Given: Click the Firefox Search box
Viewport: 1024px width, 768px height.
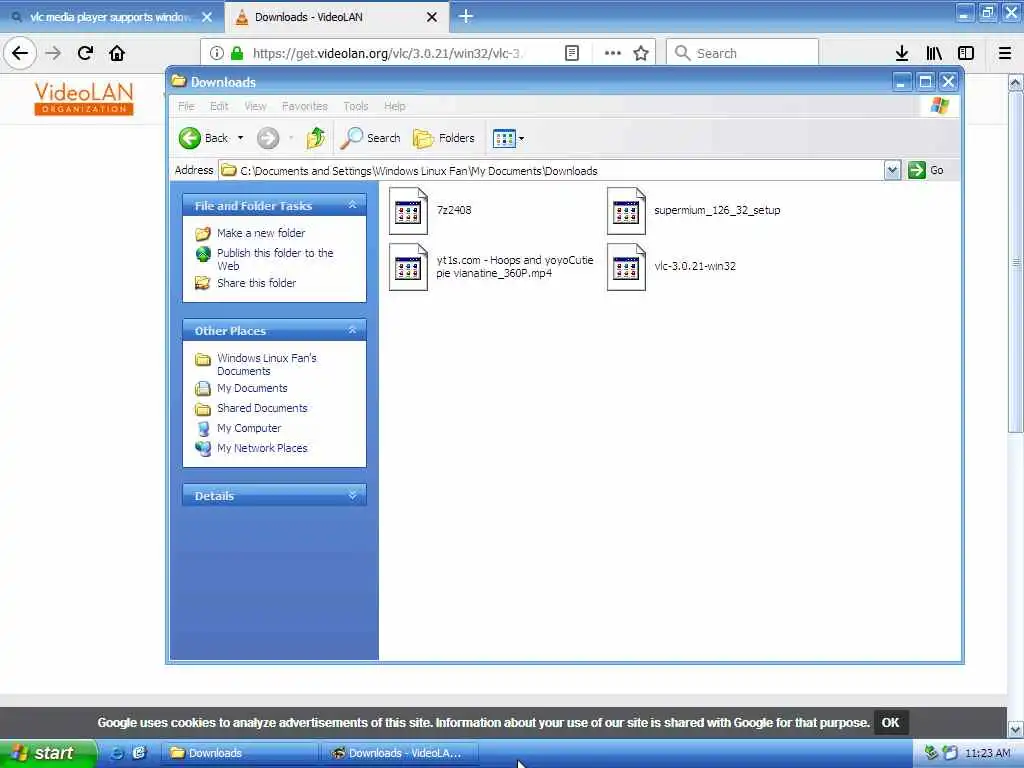Looking at the screenshot, I should [x=743, y=53].
